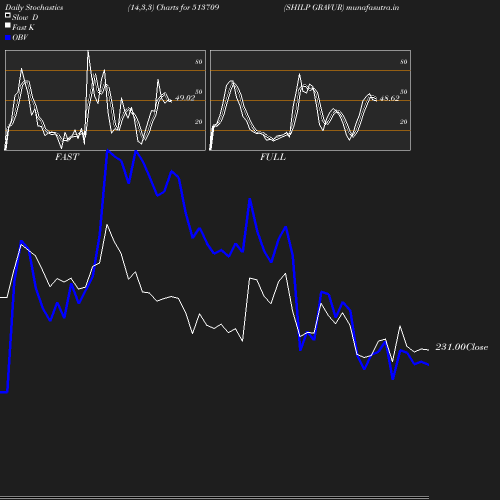The height and width of the screenshot is (500, 500).
Task: Click the 80 axis label in FULL chart
Action: click(x=404, y=62)
